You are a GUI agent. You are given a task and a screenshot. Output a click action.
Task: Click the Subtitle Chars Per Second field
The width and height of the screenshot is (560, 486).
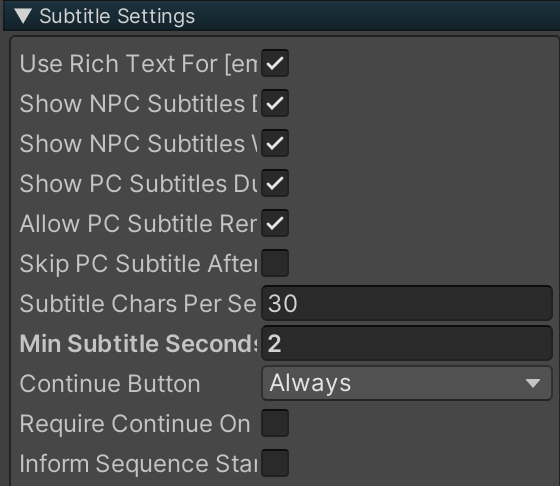tap(407, 303)
